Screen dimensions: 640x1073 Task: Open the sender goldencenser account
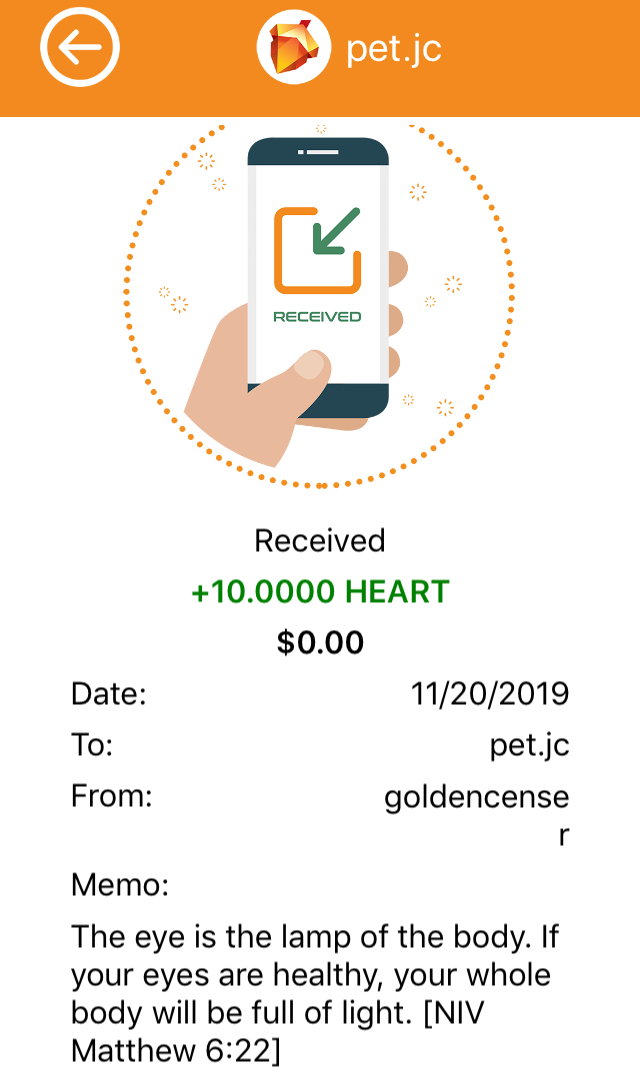(477, 816)
